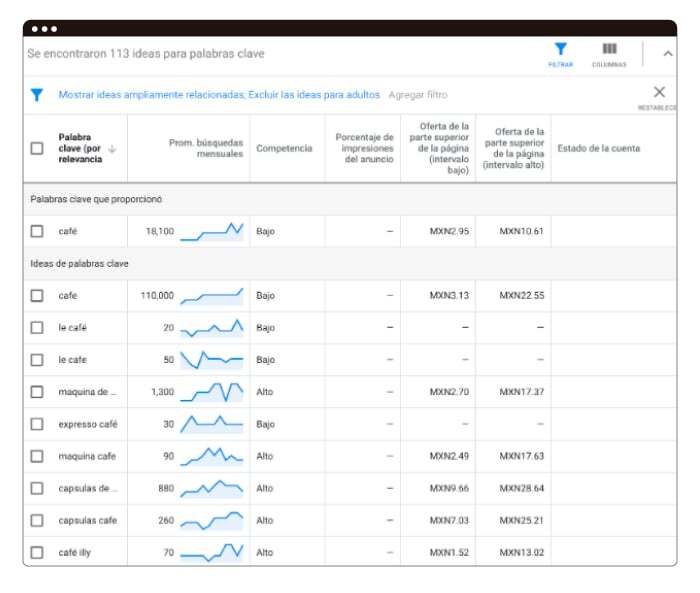Click the 'MXN25.21' bid value
700x593 pixels.
click(x=521, y=520)
